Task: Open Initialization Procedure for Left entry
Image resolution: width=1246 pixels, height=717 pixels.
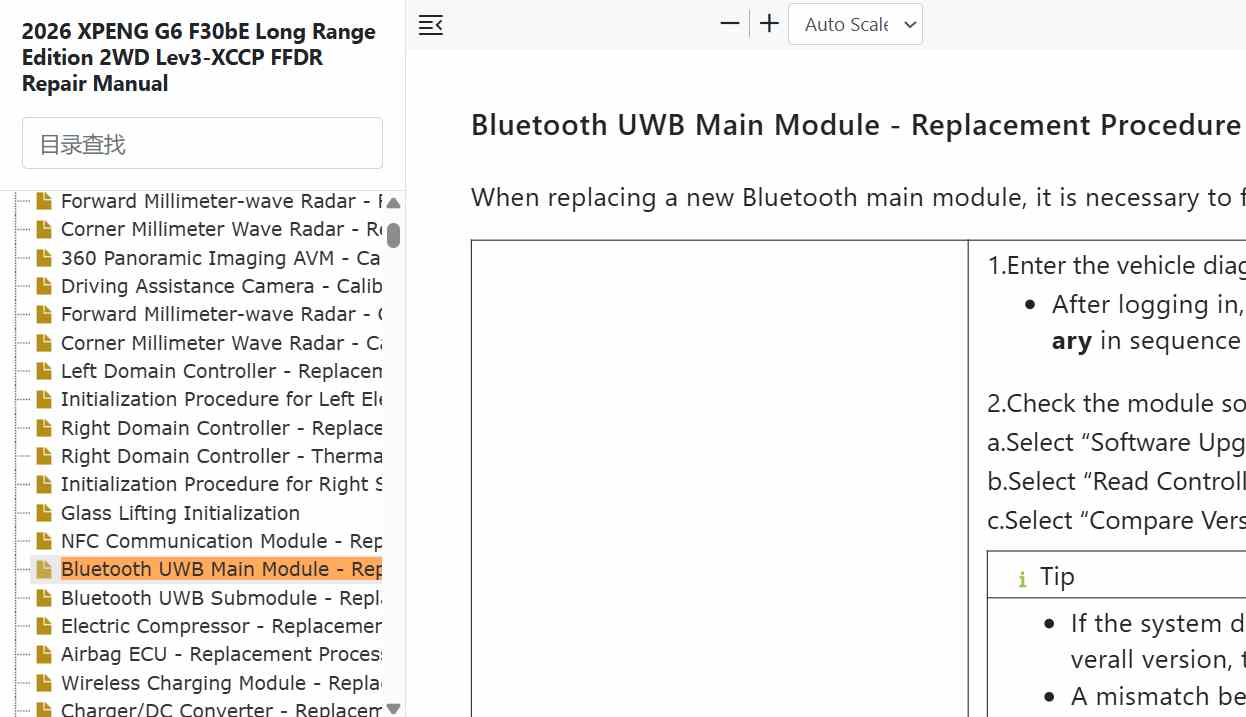Action: coord(221,399)
